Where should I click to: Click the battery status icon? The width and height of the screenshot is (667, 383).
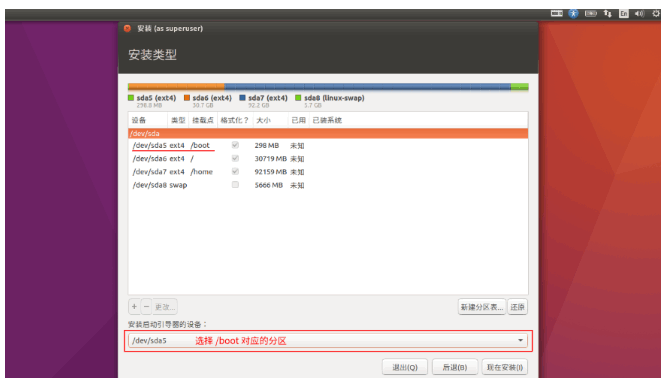pyautogui.click(x=590, y=14)
